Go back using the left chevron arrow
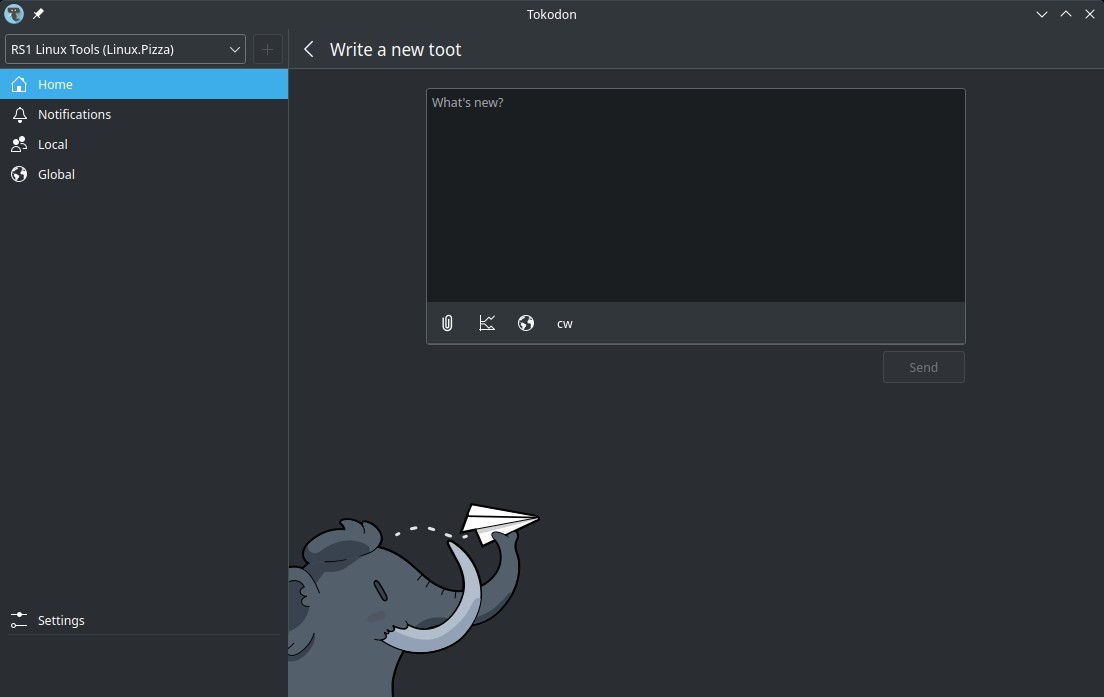Viewport: 1104px width, 697px height. (x=308, y=49)
